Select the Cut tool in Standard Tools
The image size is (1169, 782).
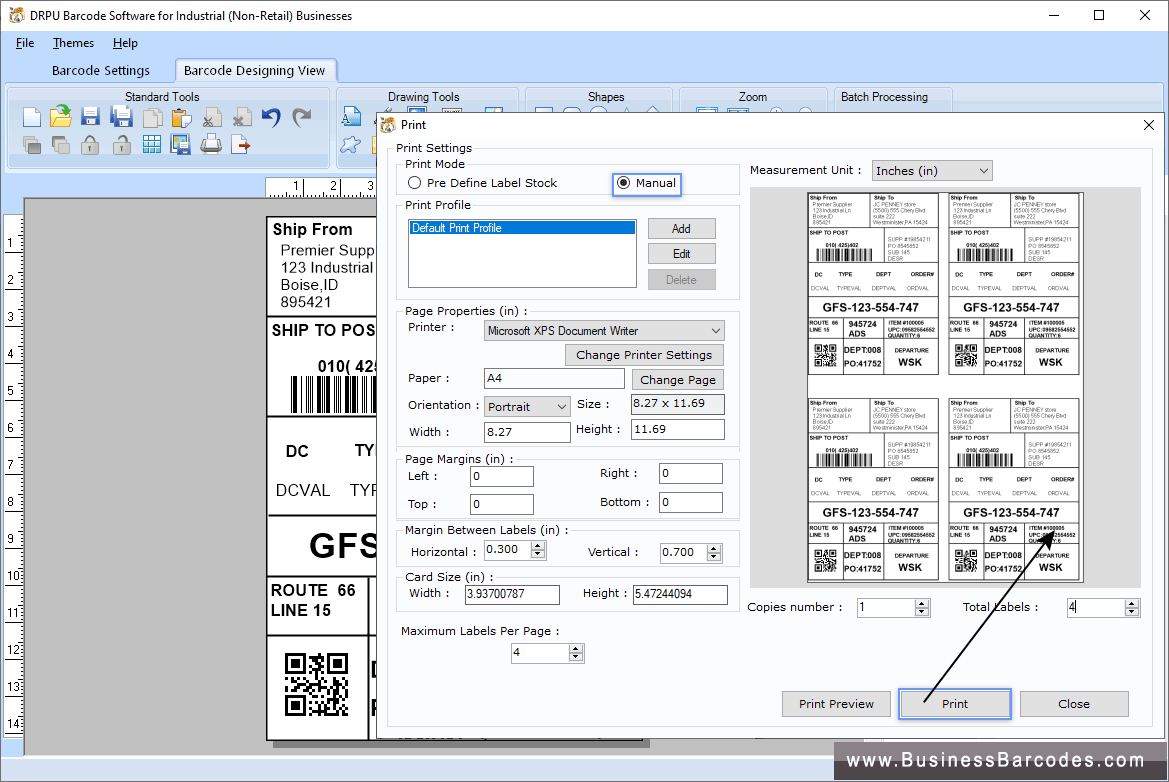212,117
